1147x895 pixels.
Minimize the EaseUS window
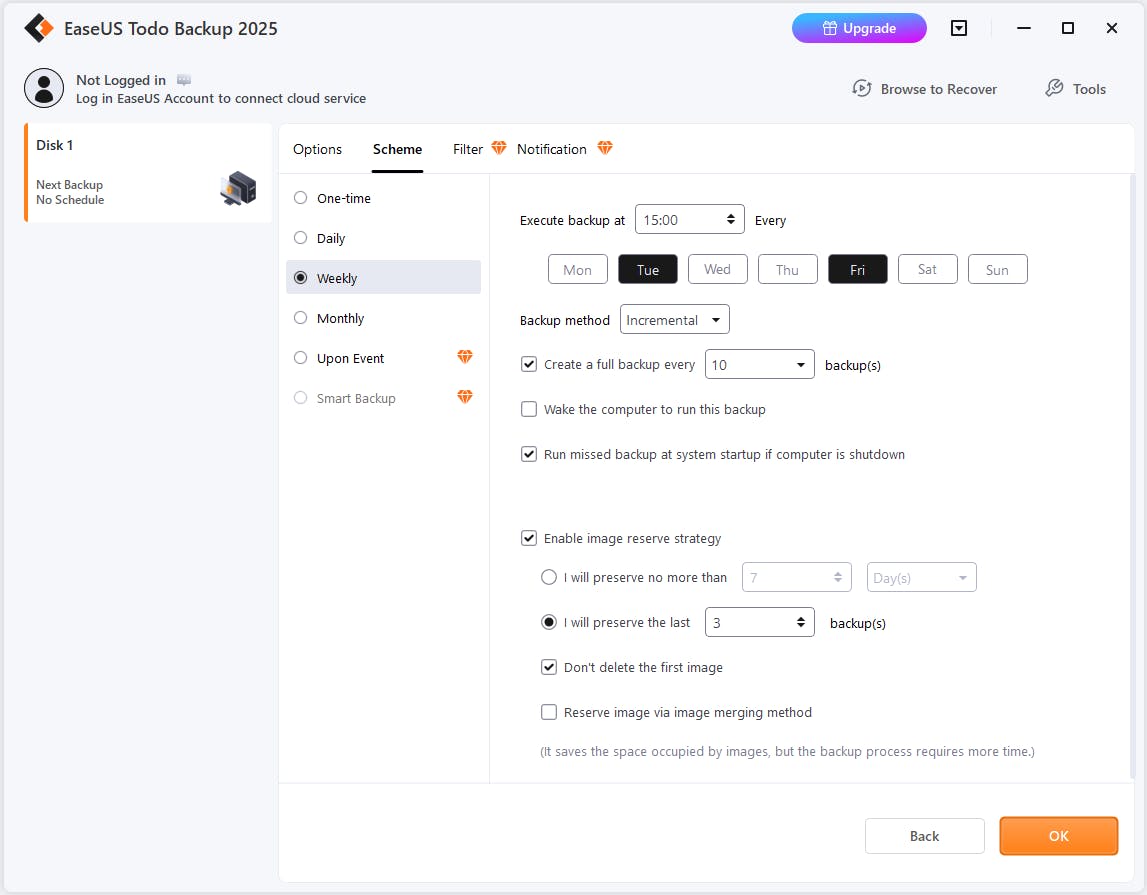(1023, 29)
